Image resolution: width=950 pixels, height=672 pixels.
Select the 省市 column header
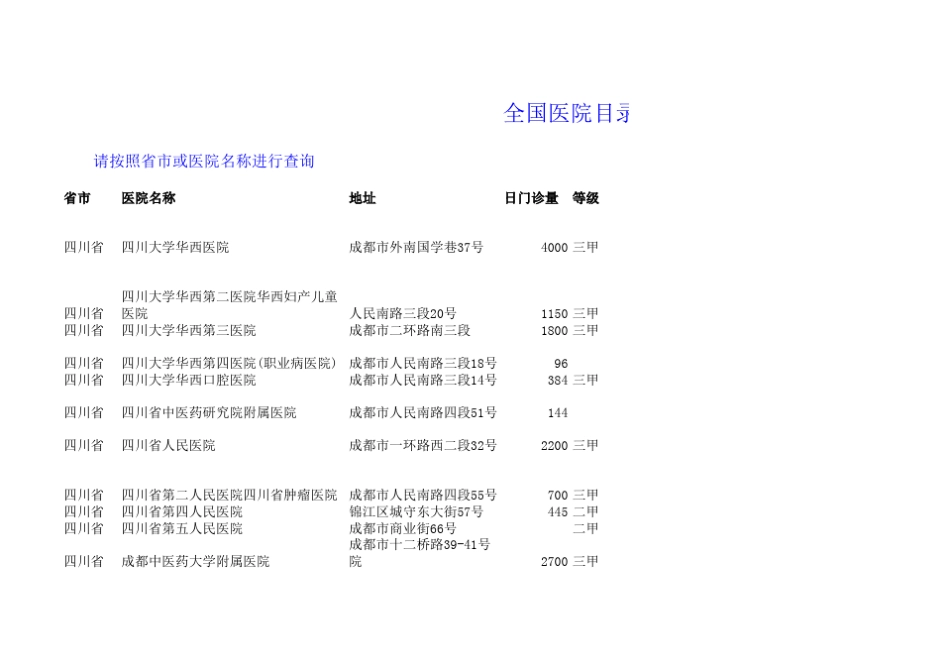[x=77, y=198]
